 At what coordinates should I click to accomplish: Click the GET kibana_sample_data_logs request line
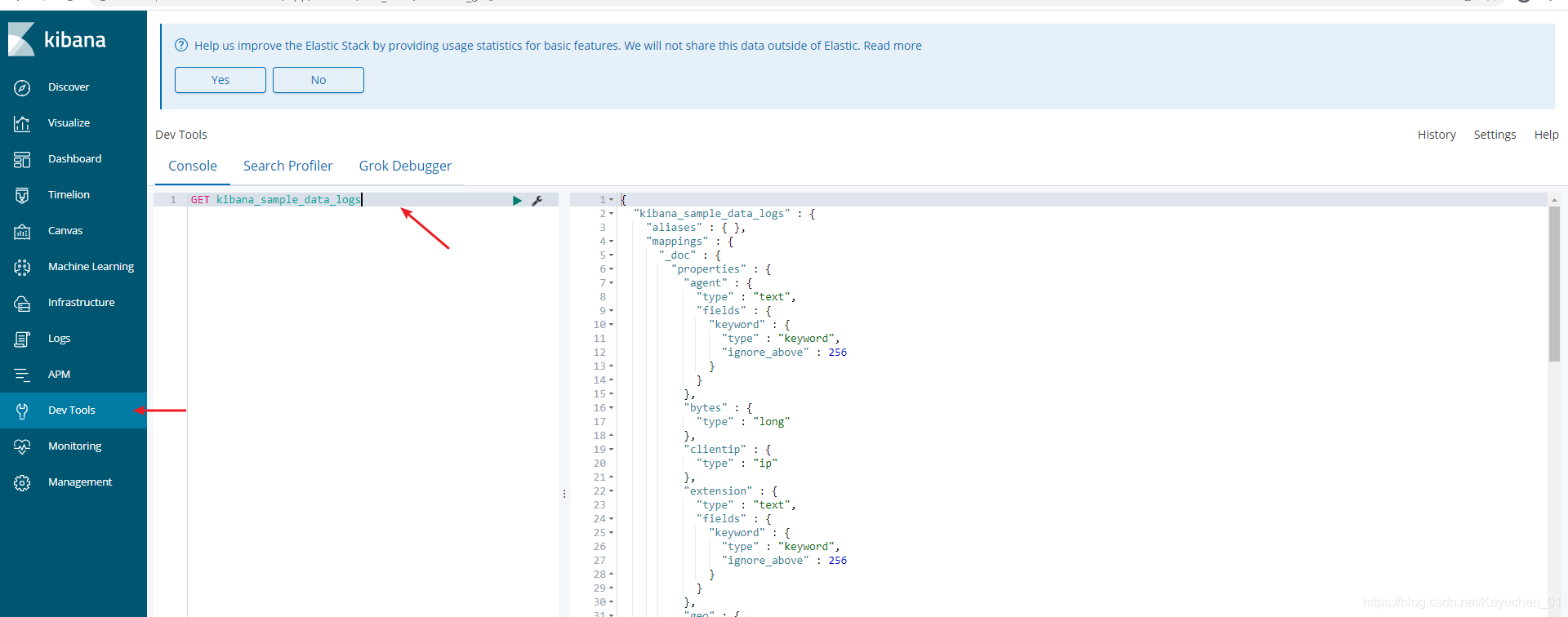click(x=277, y=200)
